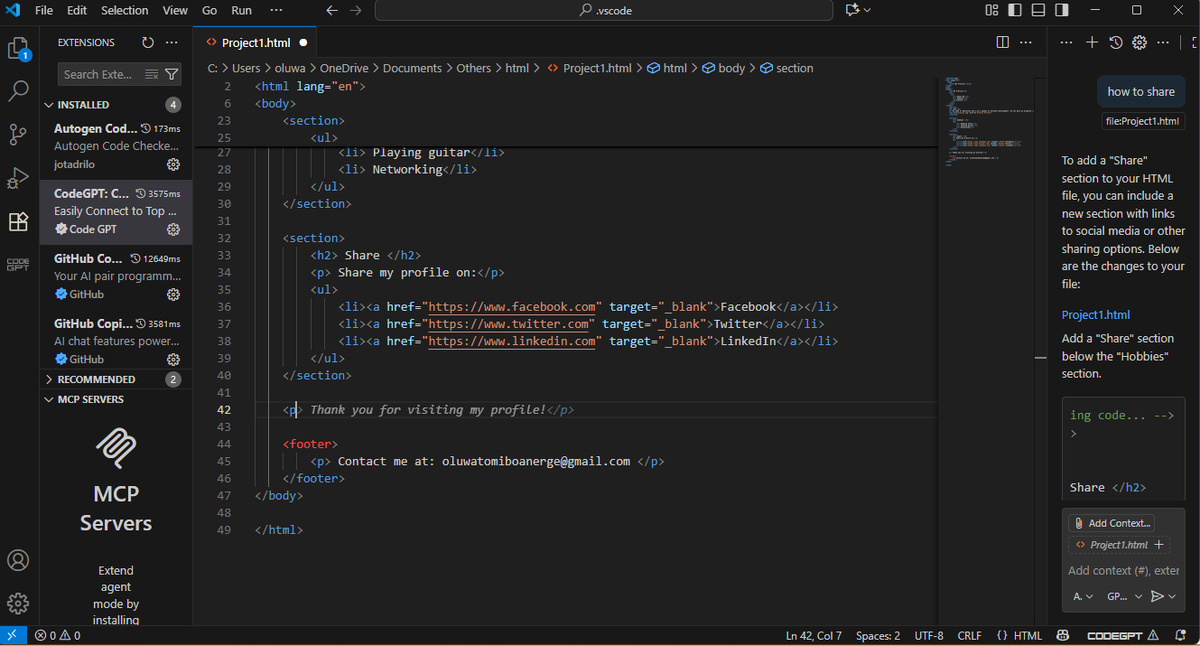Open the Project1.html link in chat
This screenshot has height=646, width=1200.
tap(1096, 315)
